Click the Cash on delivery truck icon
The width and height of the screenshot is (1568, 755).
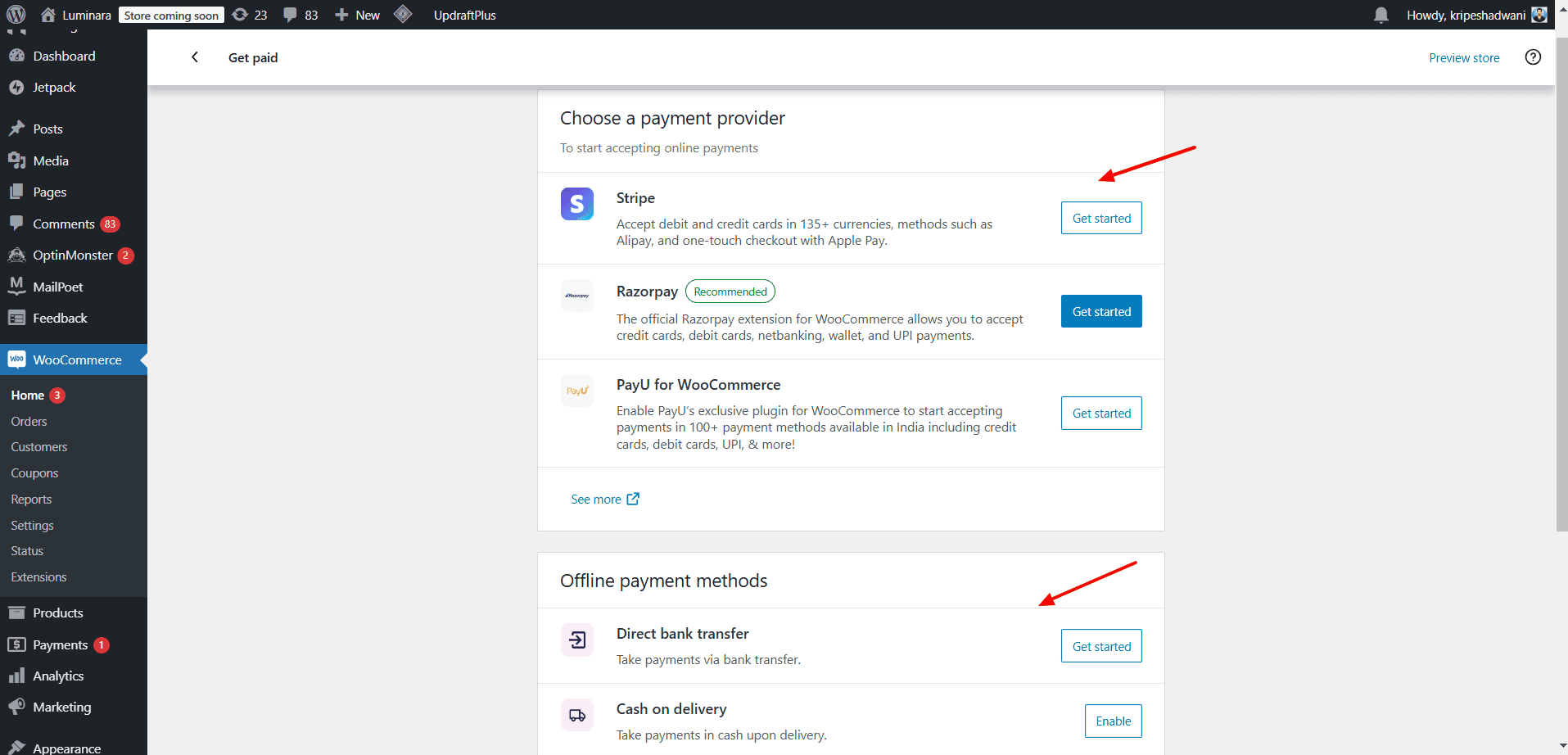576,715
